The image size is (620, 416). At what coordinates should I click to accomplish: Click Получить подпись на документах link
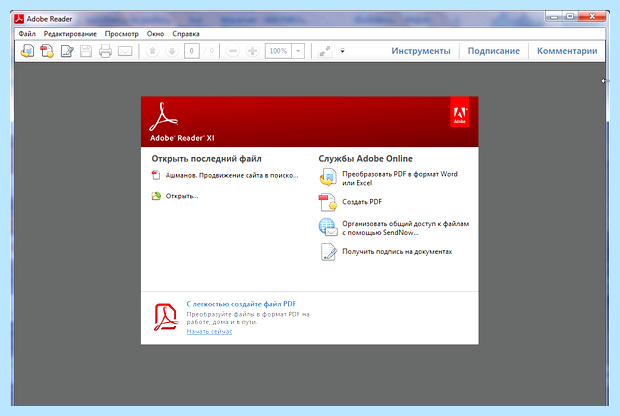(x=397, y=251)
